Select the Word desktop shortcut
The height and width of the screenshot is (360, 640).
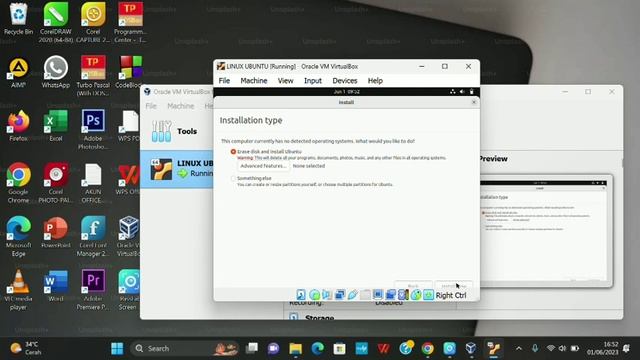point(56,286)
